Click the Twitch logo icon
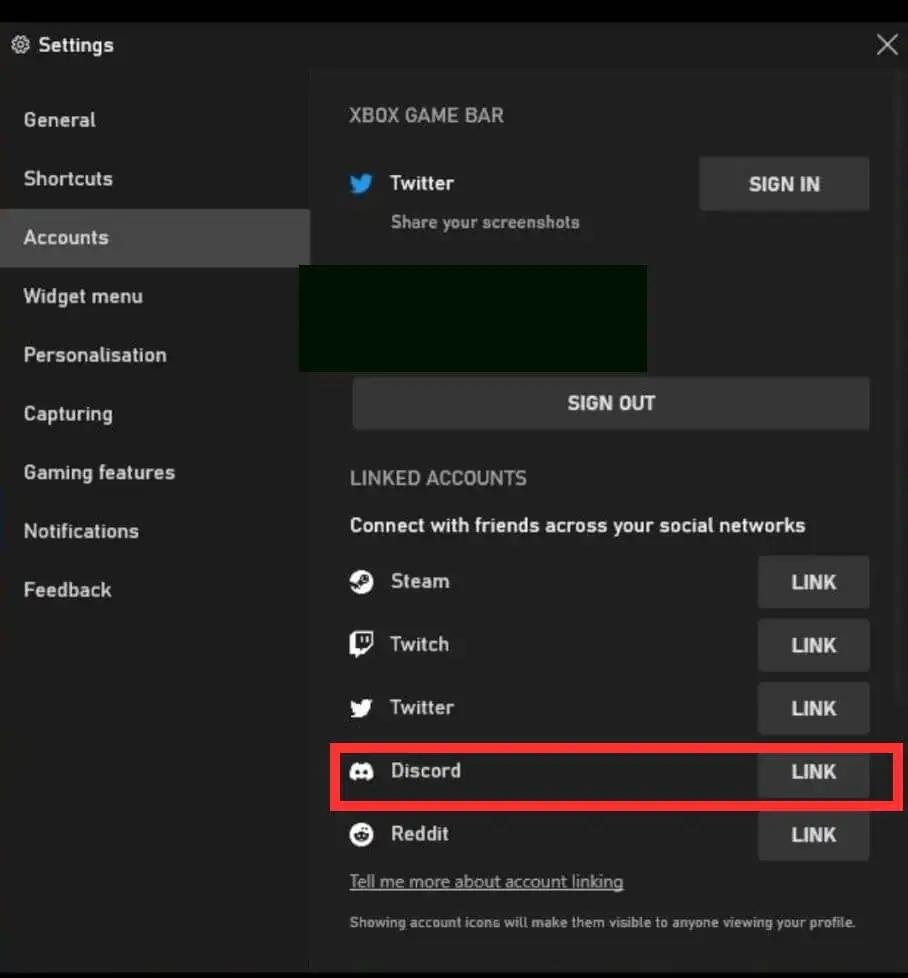The image size is (908, 978). coord(361,644)
